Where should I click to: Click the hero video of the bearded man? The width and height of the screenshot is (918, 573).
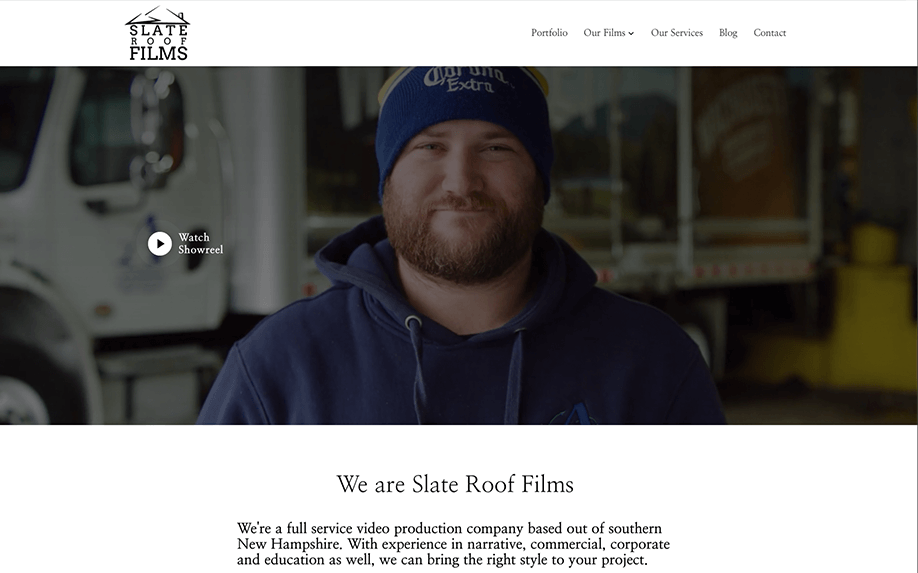pos(458,245)
